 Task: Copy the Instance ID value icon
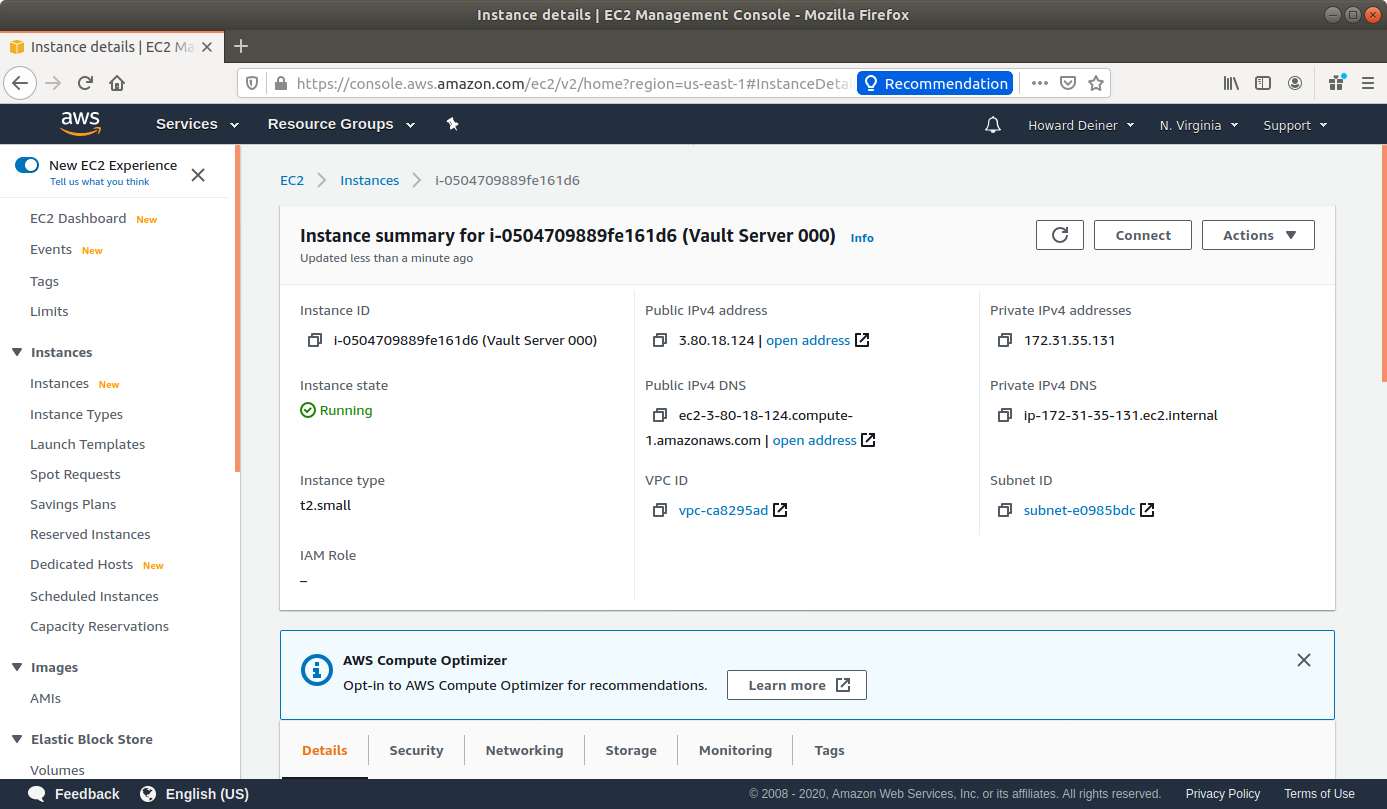click(315, 341)
